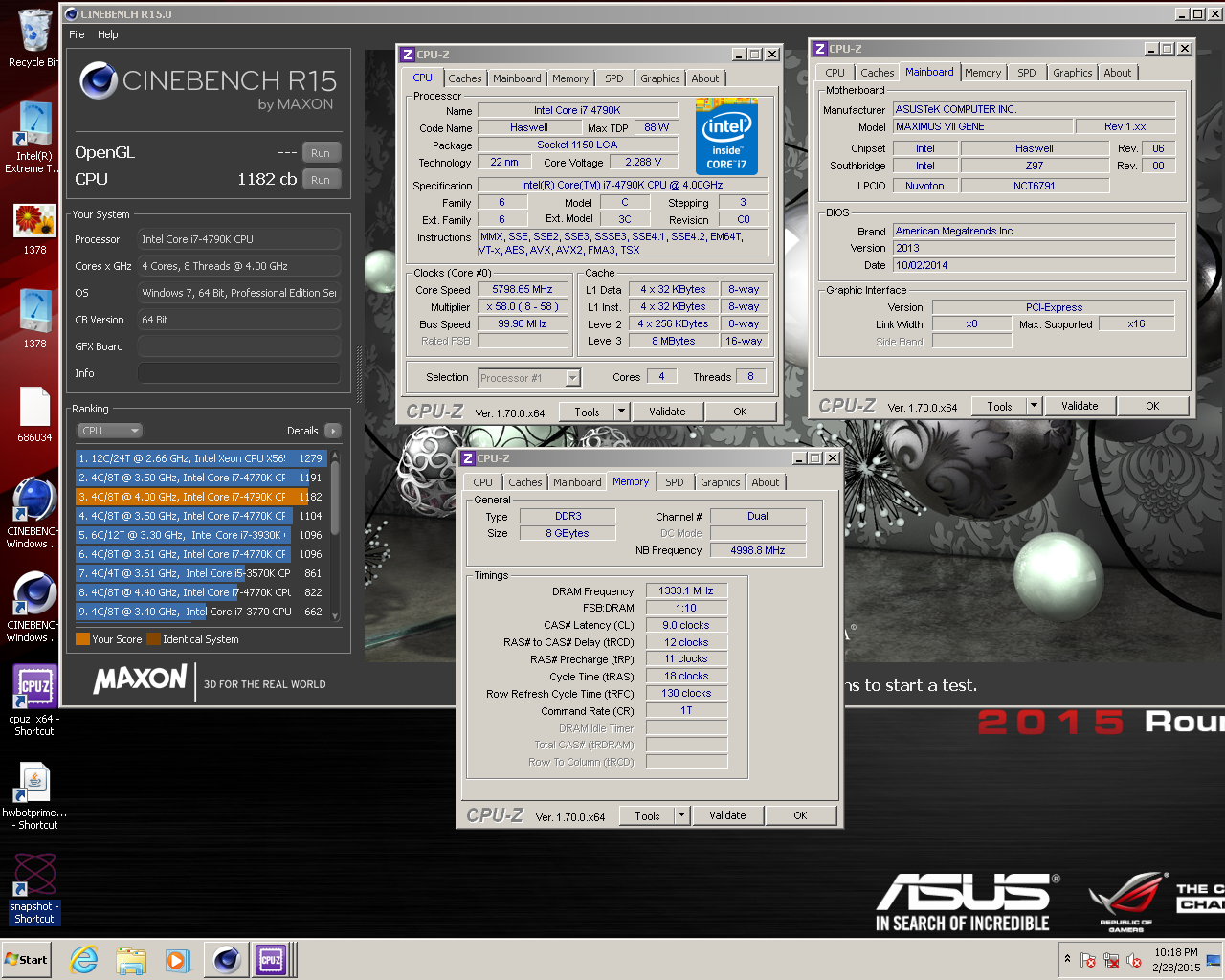
Task: Click the network status tray icon
Action: (1111, 960)
